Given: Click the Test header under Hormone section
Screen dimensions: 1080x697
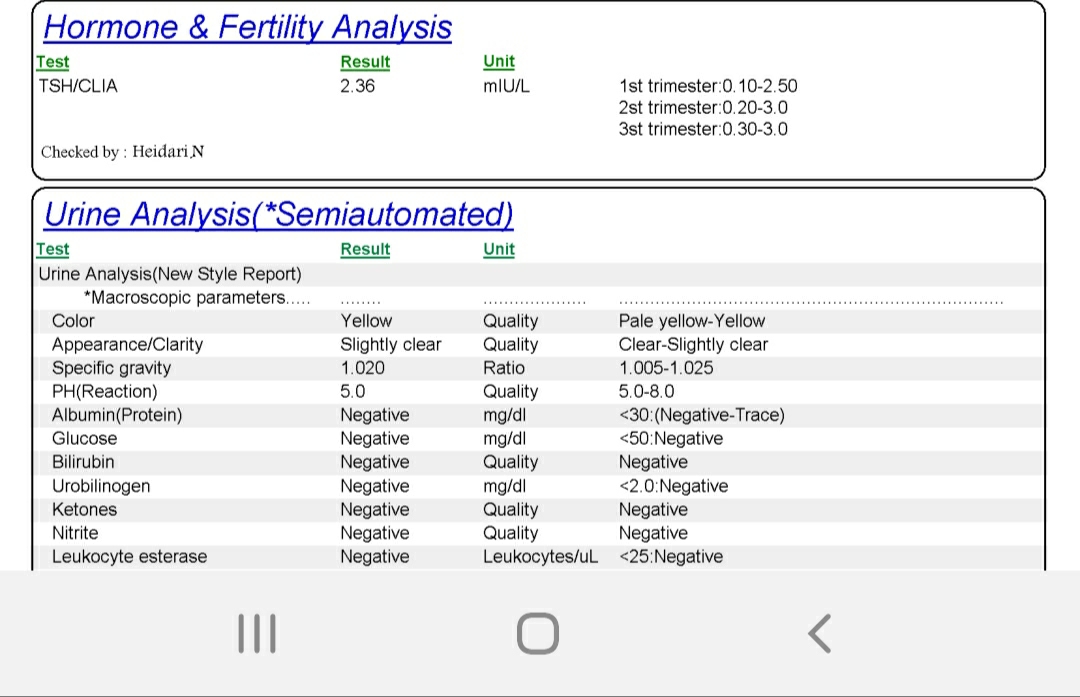Looking at the screenshot, I should pyautogui.click(x=53, y=62).
